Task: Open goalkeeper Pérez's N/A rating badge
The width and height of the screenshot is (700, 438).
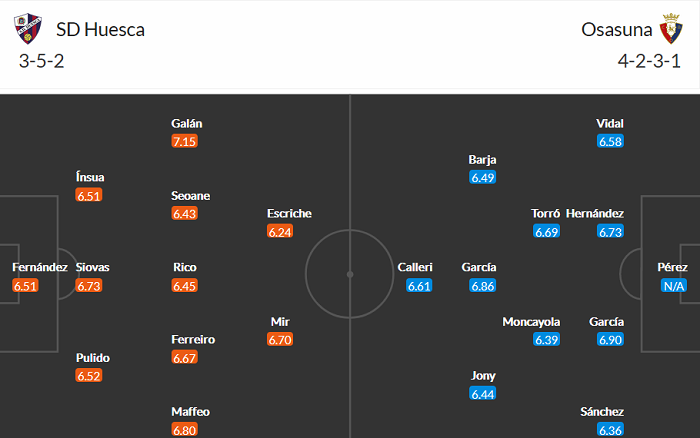Action: 673,286
